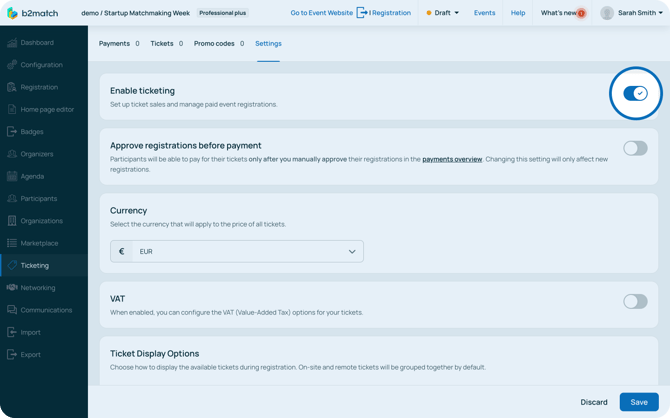Click the Marketplace list icon
This screenshot has height=418, width=670.
point(12,243)
